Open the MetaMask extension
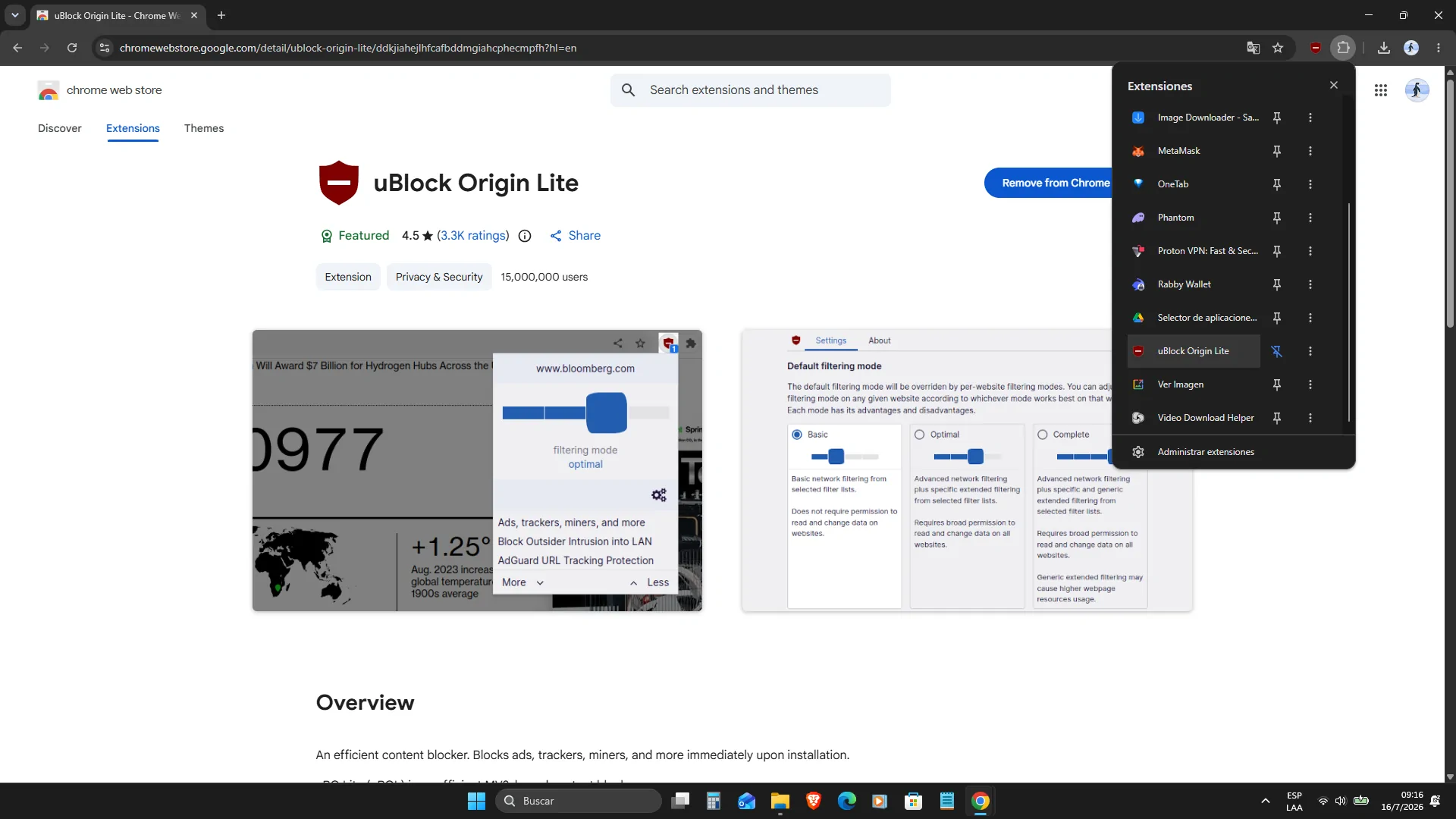The height and width of the screenshot is (819, 1456). click(1194, 151)
